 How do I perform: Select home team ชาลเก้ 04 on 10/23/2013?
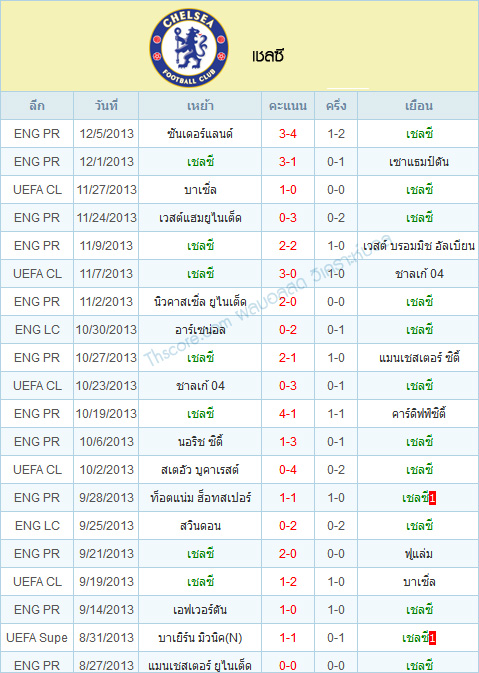pos(200,386)
